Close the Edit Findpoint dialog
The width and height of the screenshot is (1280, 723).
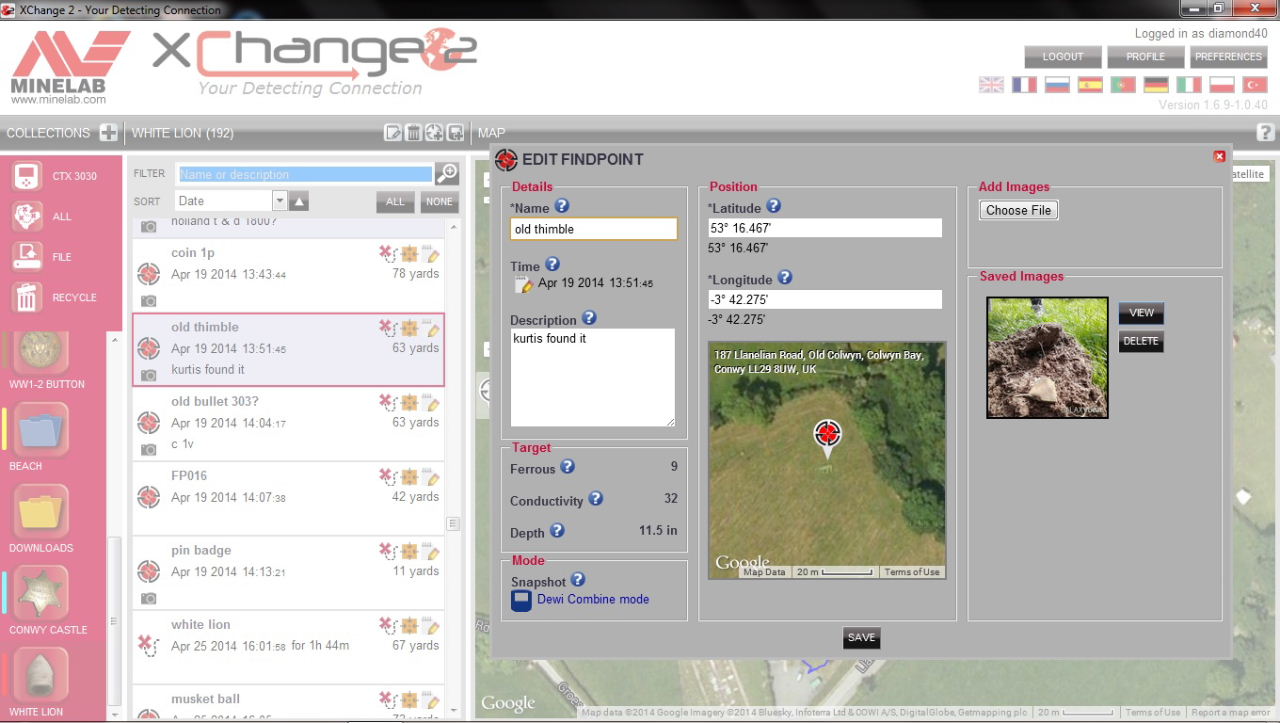1219,156
